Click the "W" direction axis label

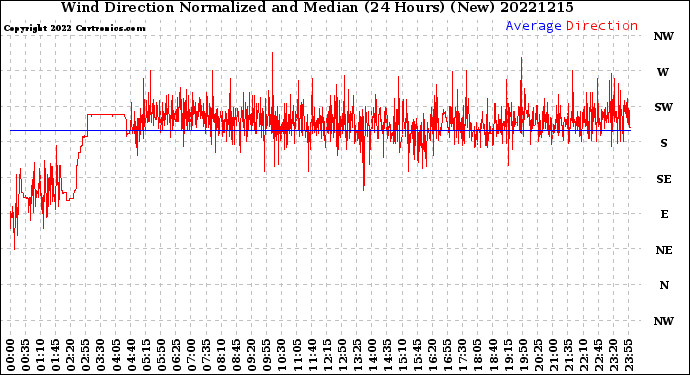[663, 72]
